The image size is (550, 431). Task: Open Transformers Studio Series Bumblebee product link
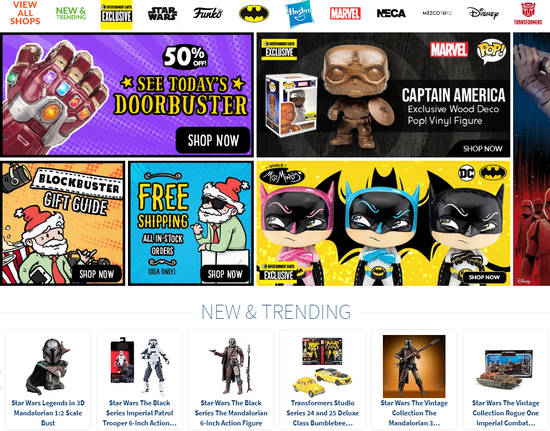[322, 413]
